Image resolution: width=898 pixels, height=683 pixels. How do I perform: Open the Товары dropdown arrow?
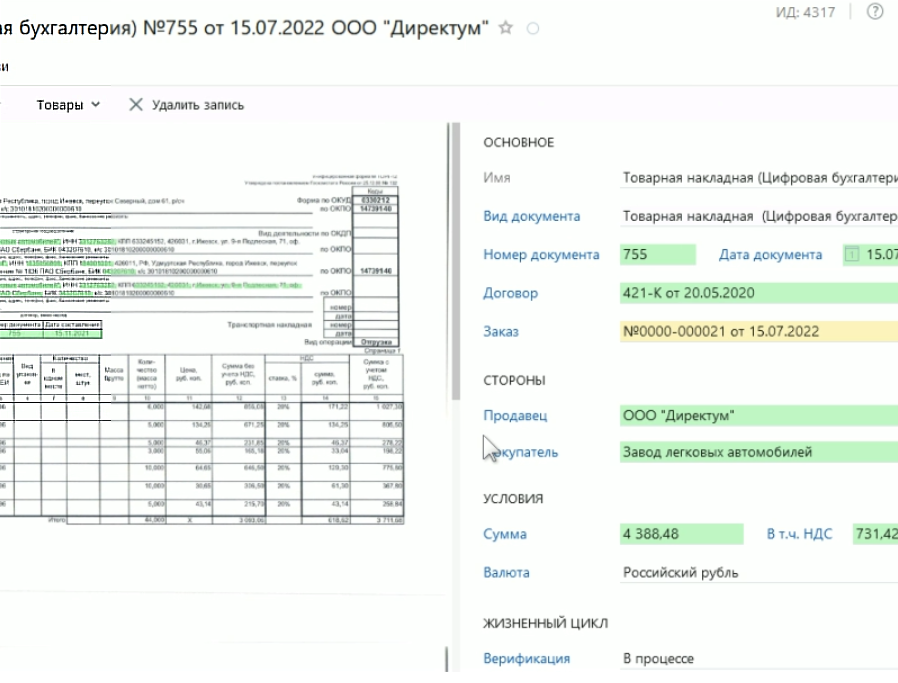point(95,104)
